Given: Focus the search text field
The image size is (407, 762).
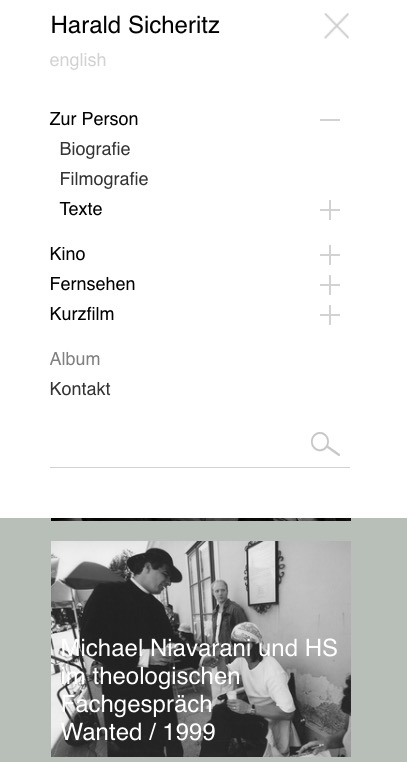Looking at the screenshot, I should tap(179, 445).
